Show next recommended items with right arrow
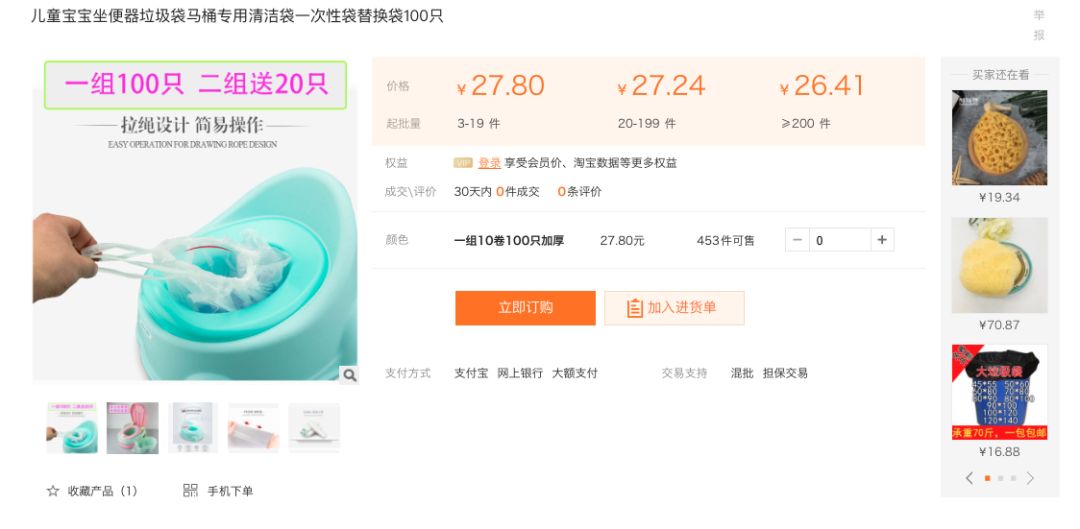 [1030, 478]
